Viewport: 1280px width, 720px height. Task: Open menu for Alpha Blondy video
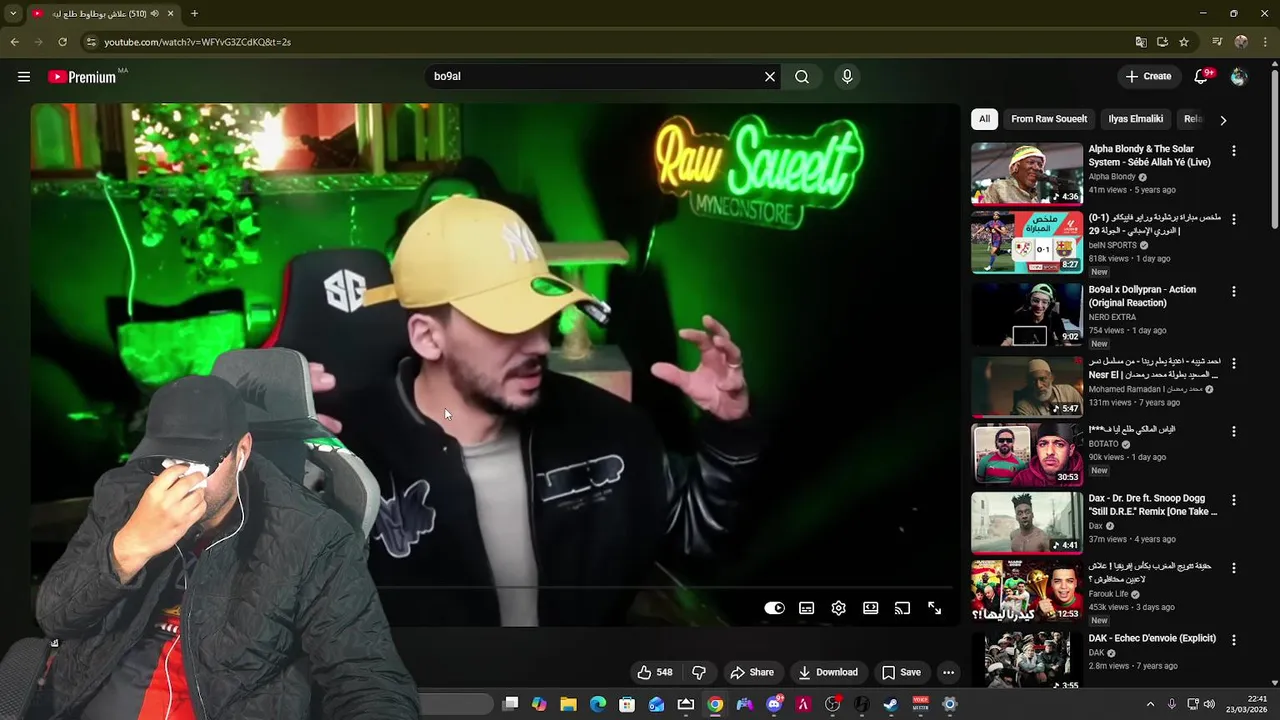point(1234,151)
